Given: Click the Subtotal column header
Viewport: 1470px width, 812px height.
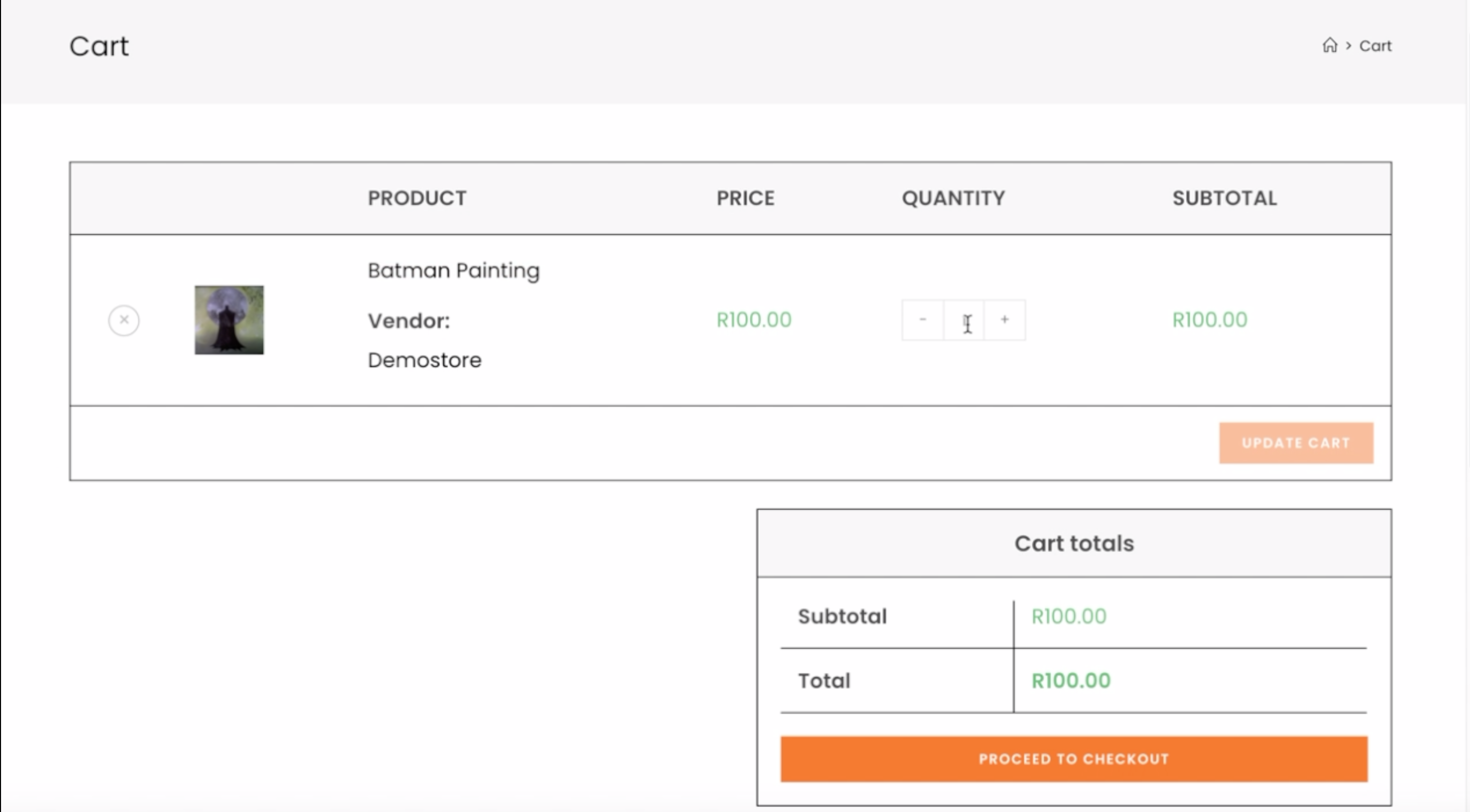Looking at the screenshot, I should tap(1224, 198).
